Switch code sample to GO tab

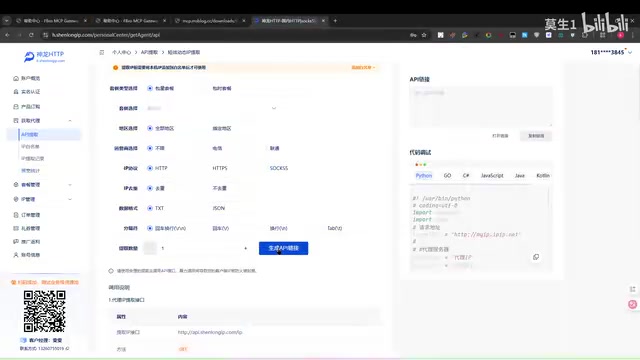[447, 176]
